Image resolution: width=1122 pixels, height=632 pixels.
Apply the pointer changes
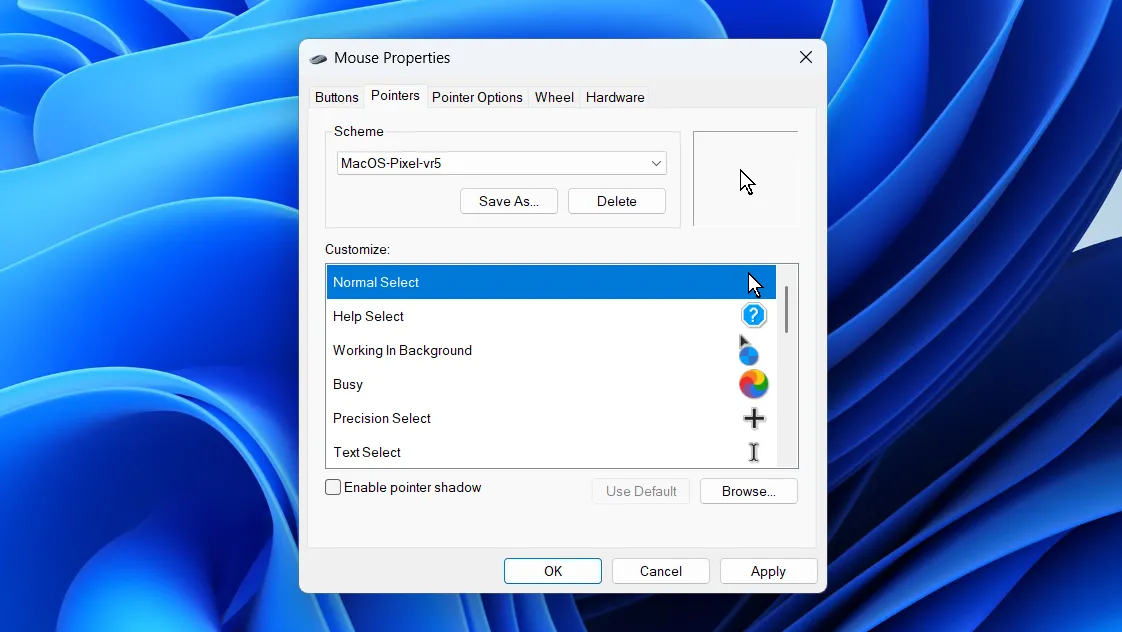point(768,571)
